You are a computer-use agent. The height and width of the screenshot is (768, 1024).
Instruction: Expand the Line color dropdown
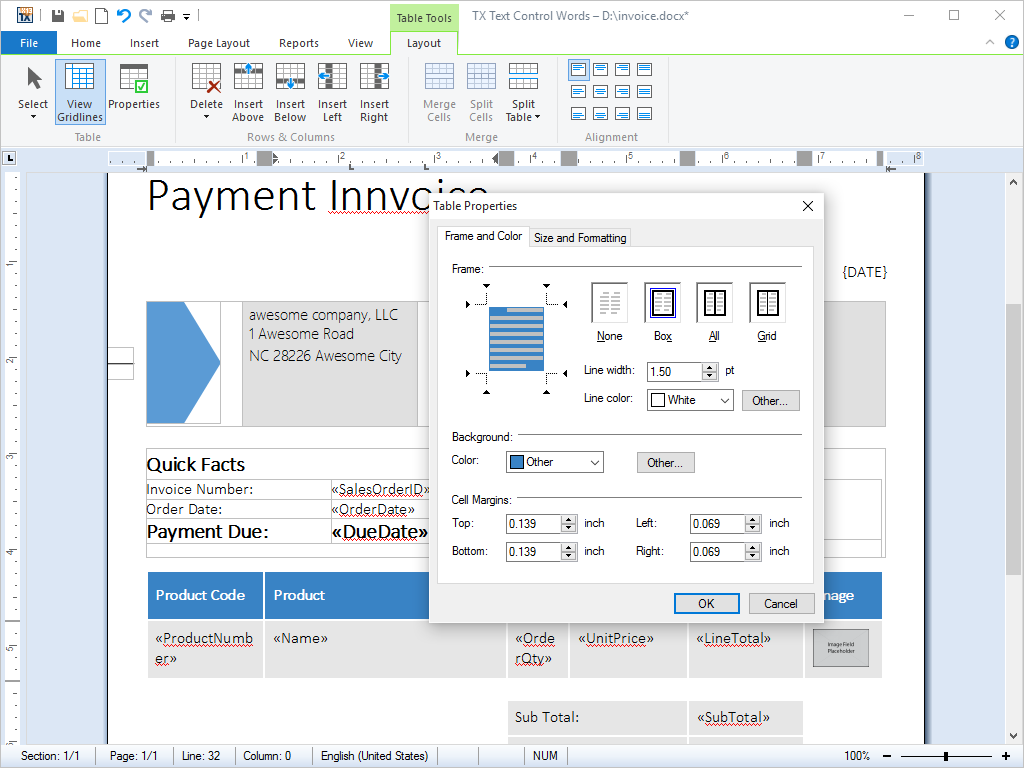tap(690, 400)
